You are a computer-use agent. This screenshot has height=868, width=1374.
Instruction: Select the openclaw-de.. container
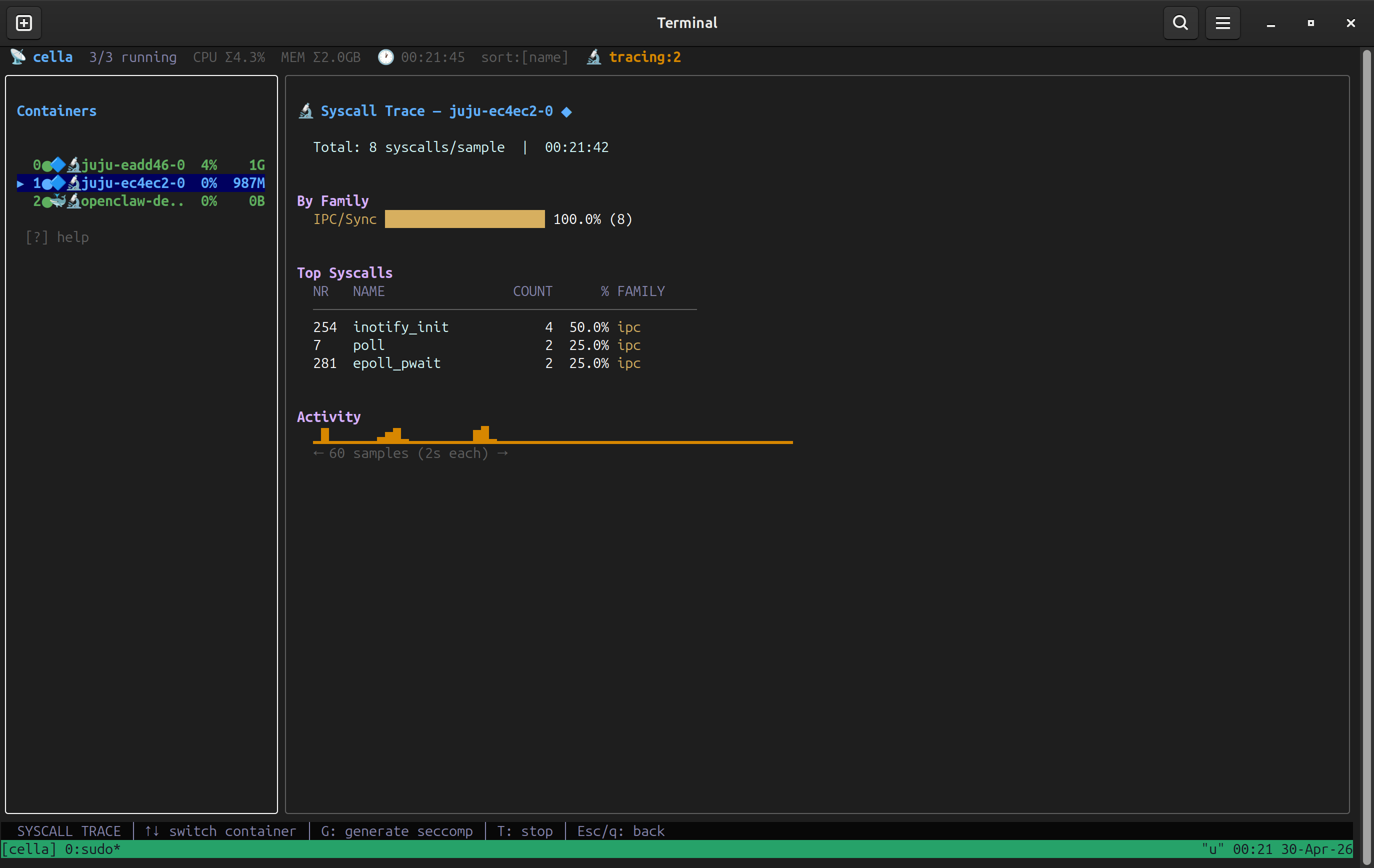click(x=141, y=201)
